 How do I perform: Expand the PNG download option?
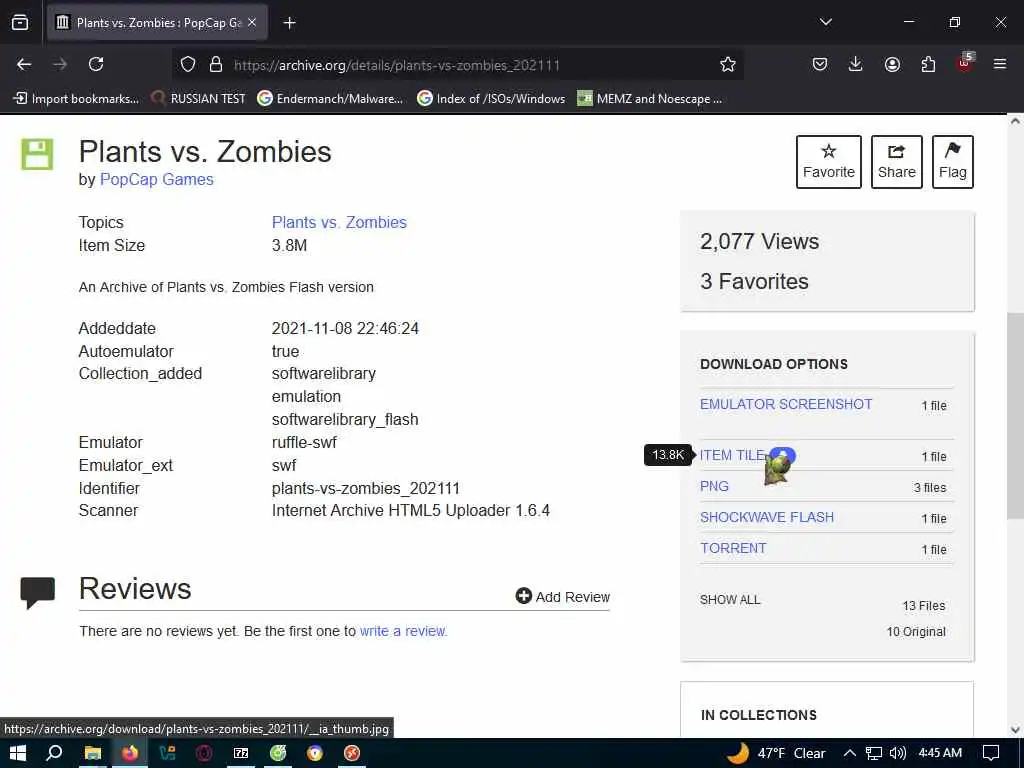[714, 487]
